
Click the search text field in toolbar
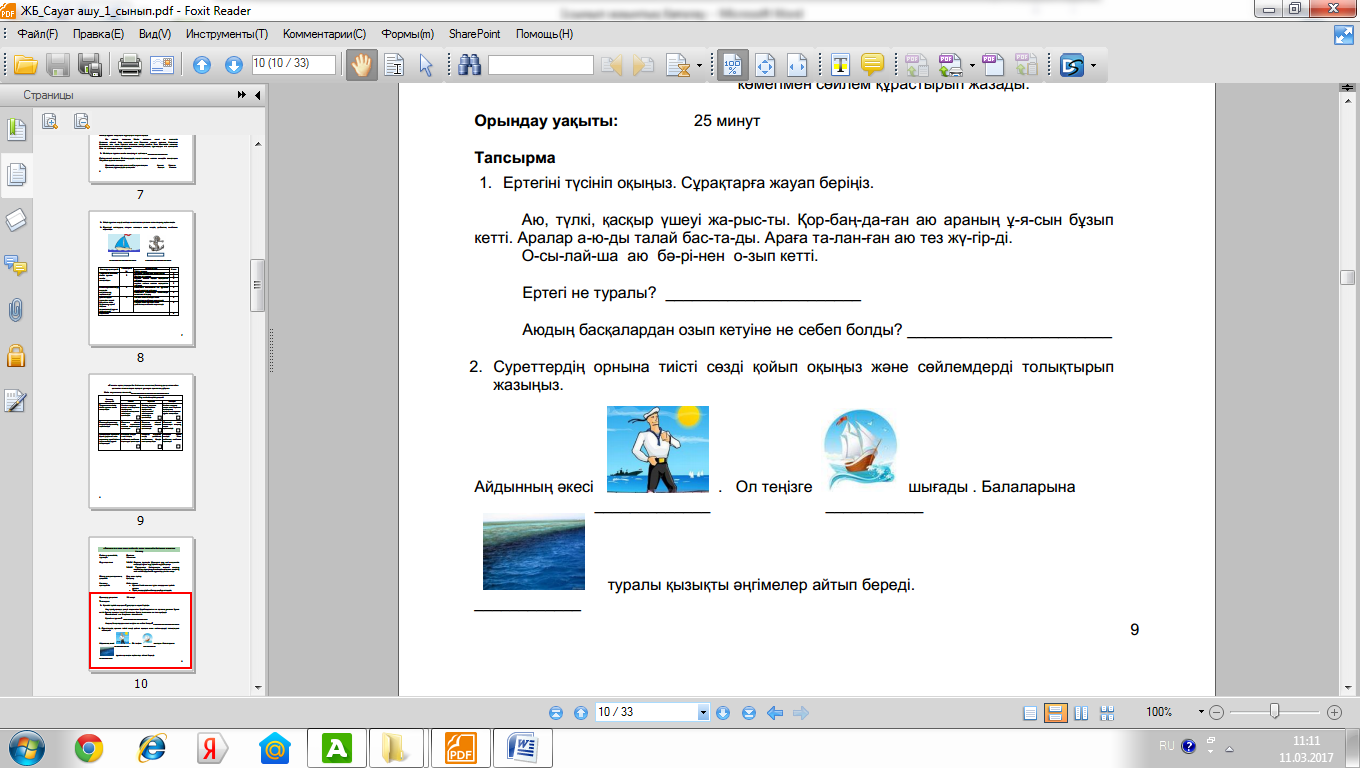coord(541,66)
